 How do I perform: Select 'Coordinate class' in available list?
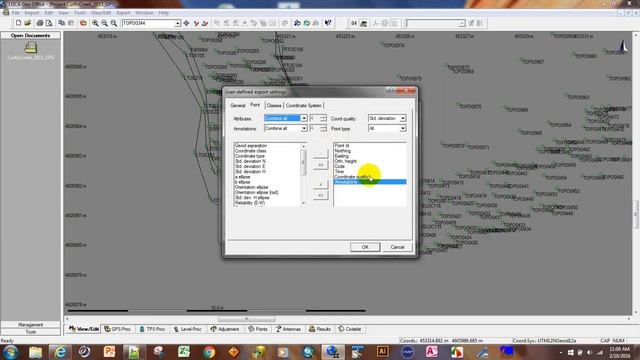pos(251,151)
